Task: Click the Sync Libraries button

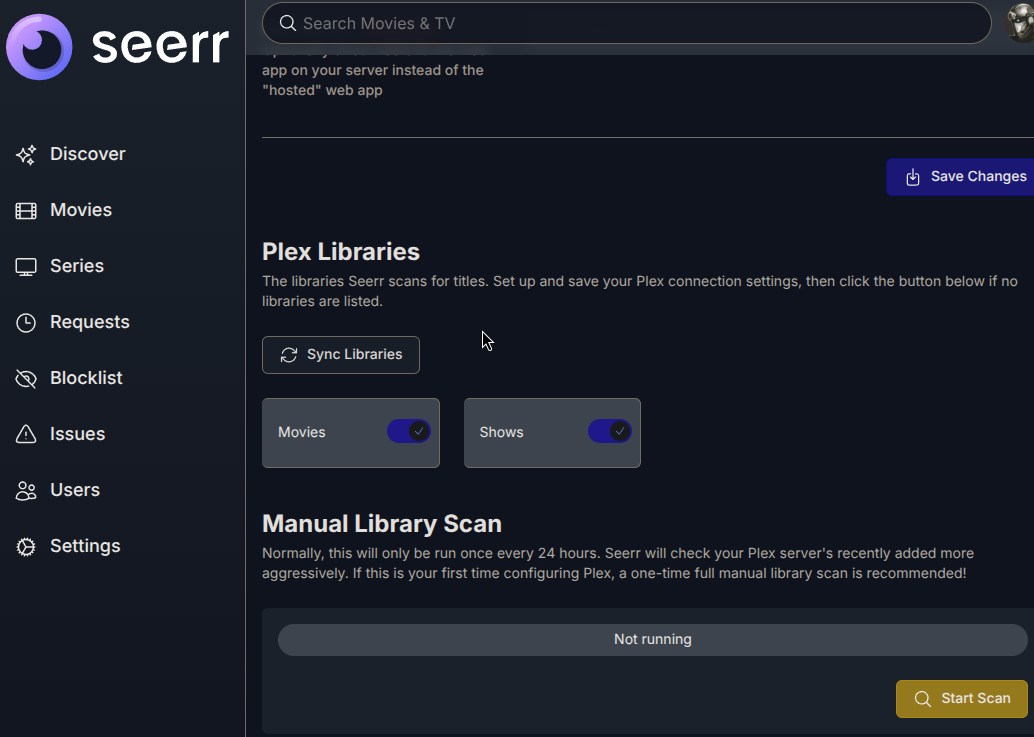Action: point(341,355)
